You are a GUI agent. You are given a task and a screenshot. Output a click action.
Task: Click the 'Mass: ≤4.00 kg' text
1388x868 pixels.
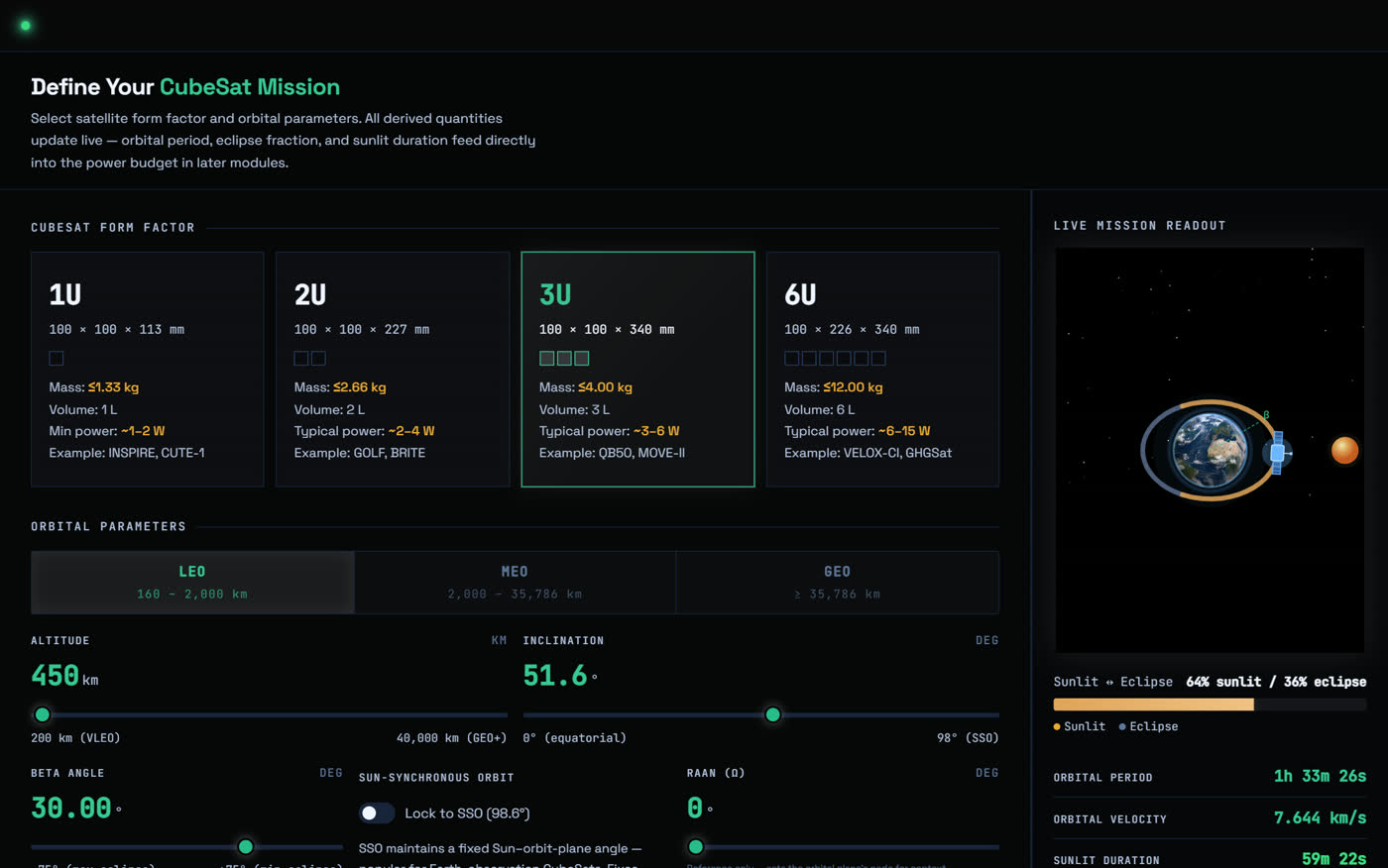[585, 387]
